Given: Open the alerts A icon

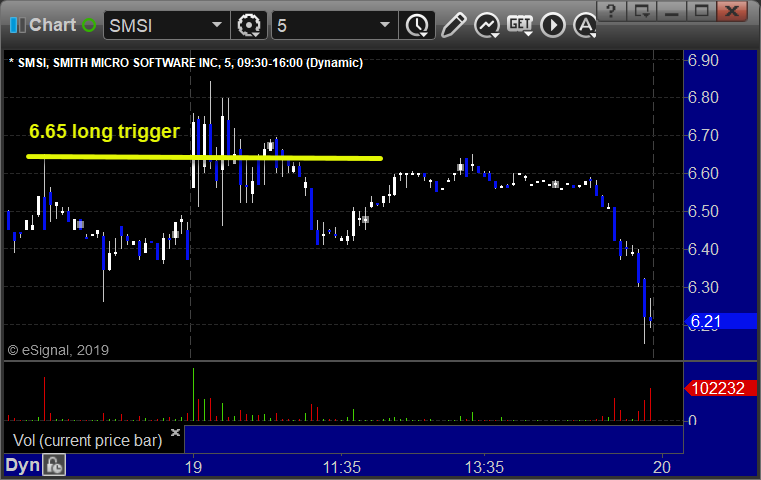Looking at the screenshot, I should pyautogui.click(x=585, y=25).
